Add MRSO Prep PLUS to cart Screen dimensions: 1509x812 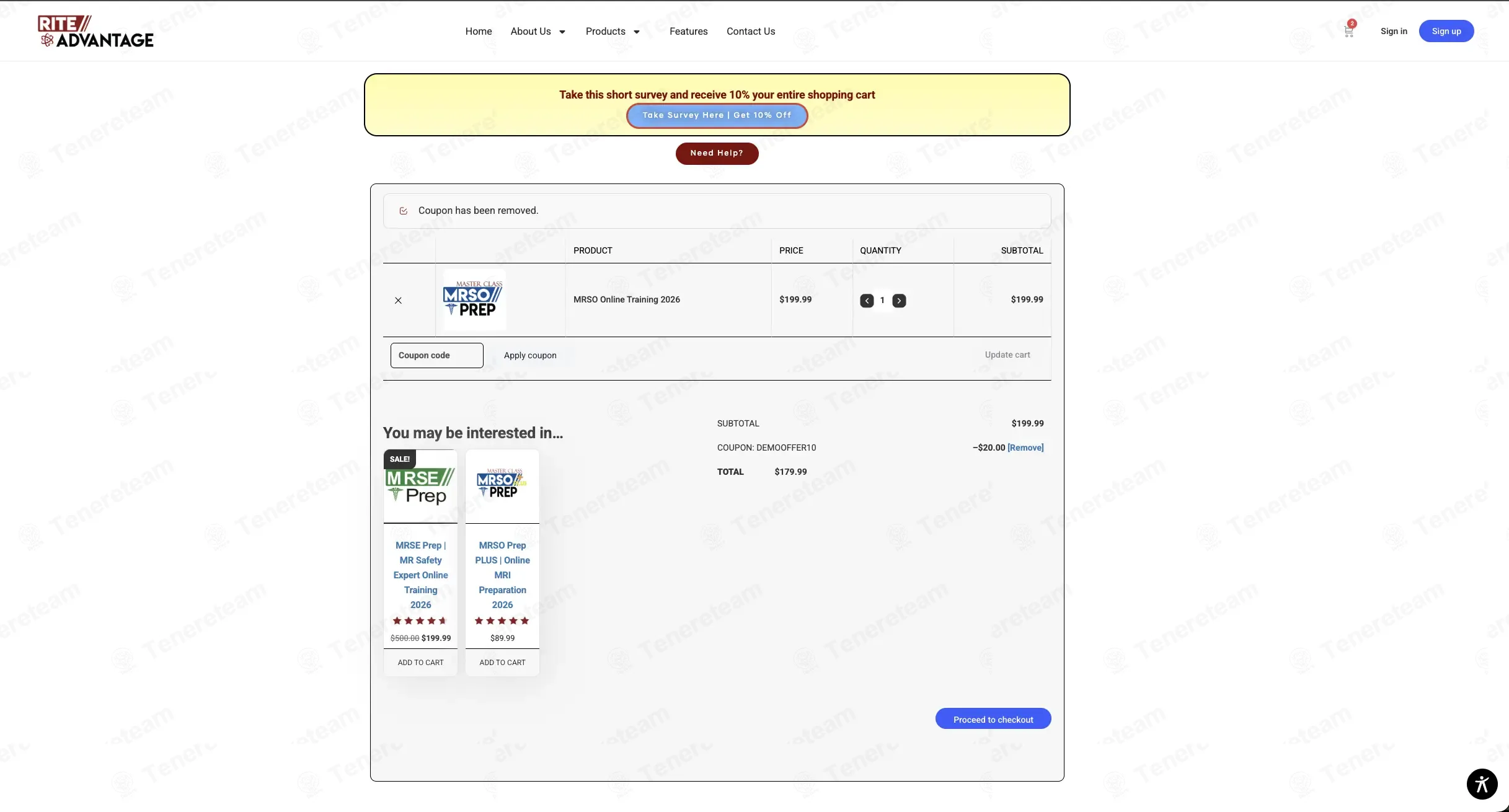click(x=502, y=663)
